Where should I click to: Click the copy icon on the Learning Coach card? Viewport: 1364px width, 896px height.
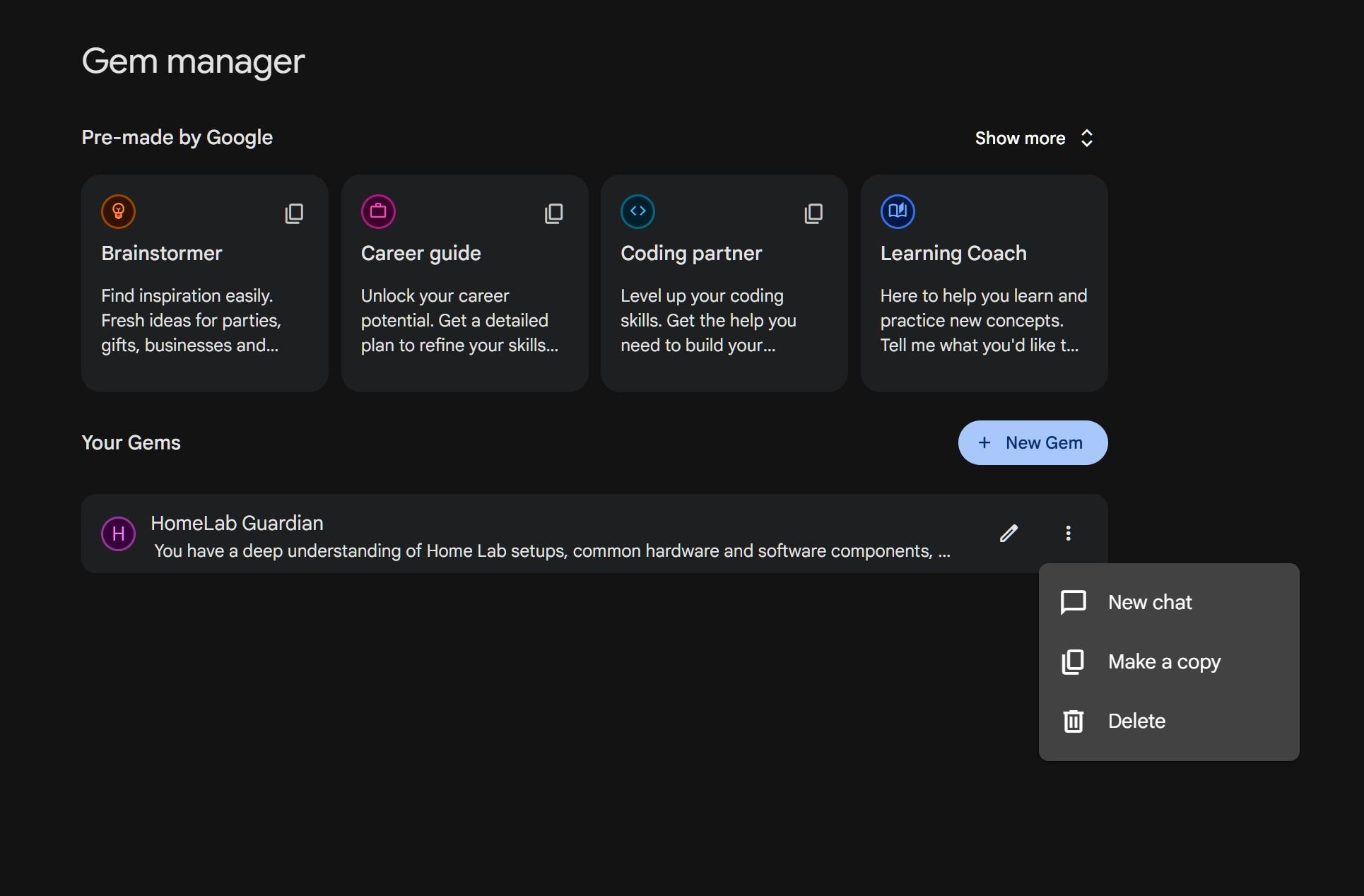[1074, 213]
